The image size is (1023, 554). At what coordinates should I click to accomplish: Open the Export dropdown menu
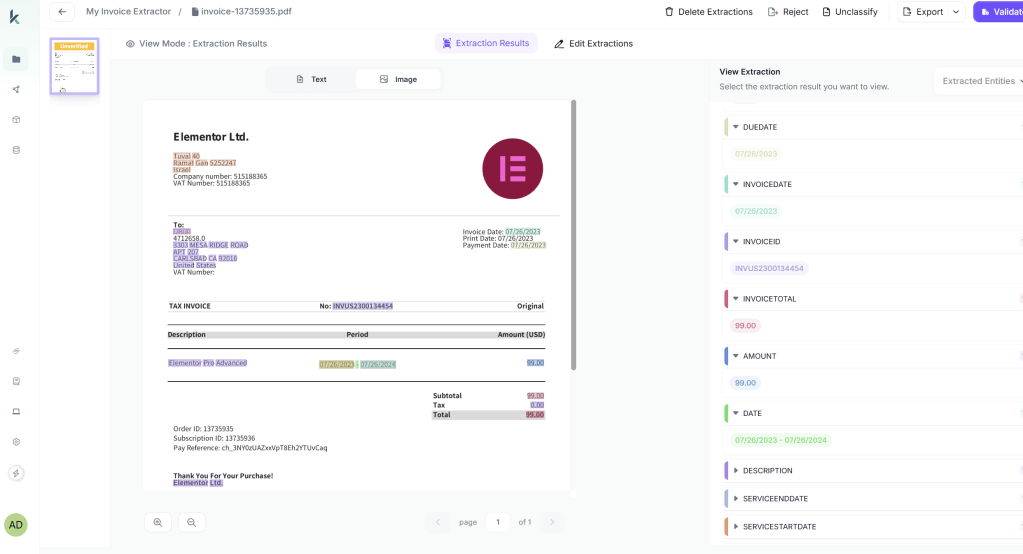[930, 12]
